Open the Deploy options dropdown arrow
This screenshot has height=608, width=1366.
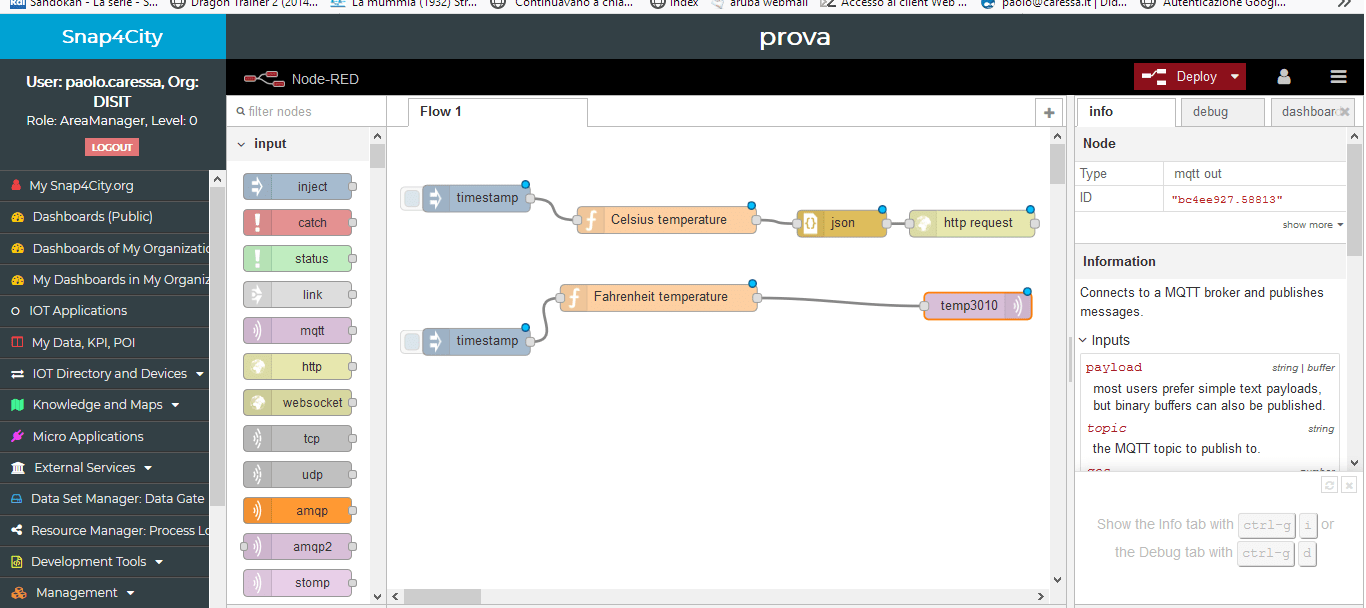point(1235,77)
